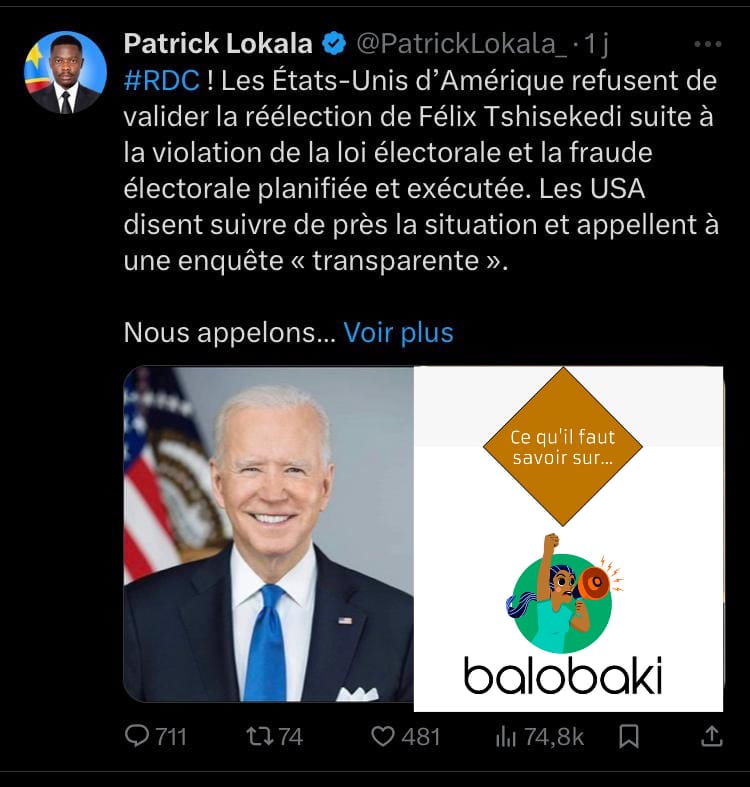Image resolution: width=750 pixels, height=787 pixels.
Task: Click the 711 replies count
Action: [x=171, y=737]
